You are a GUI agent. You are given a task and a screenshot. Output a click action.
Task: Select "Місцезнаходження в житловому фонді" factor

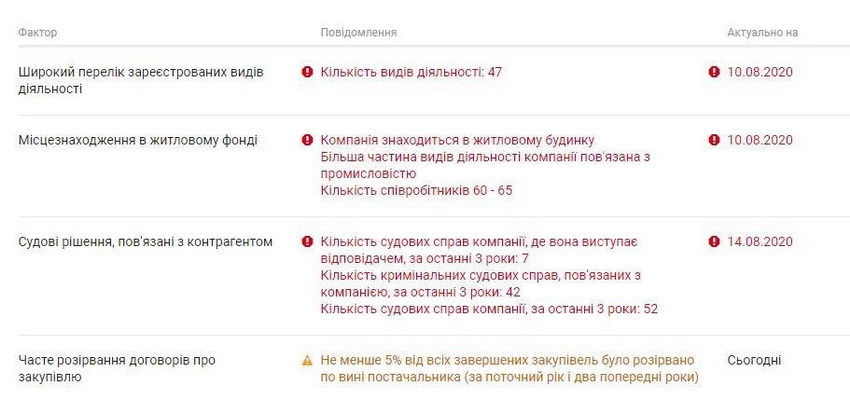[138, 140]
